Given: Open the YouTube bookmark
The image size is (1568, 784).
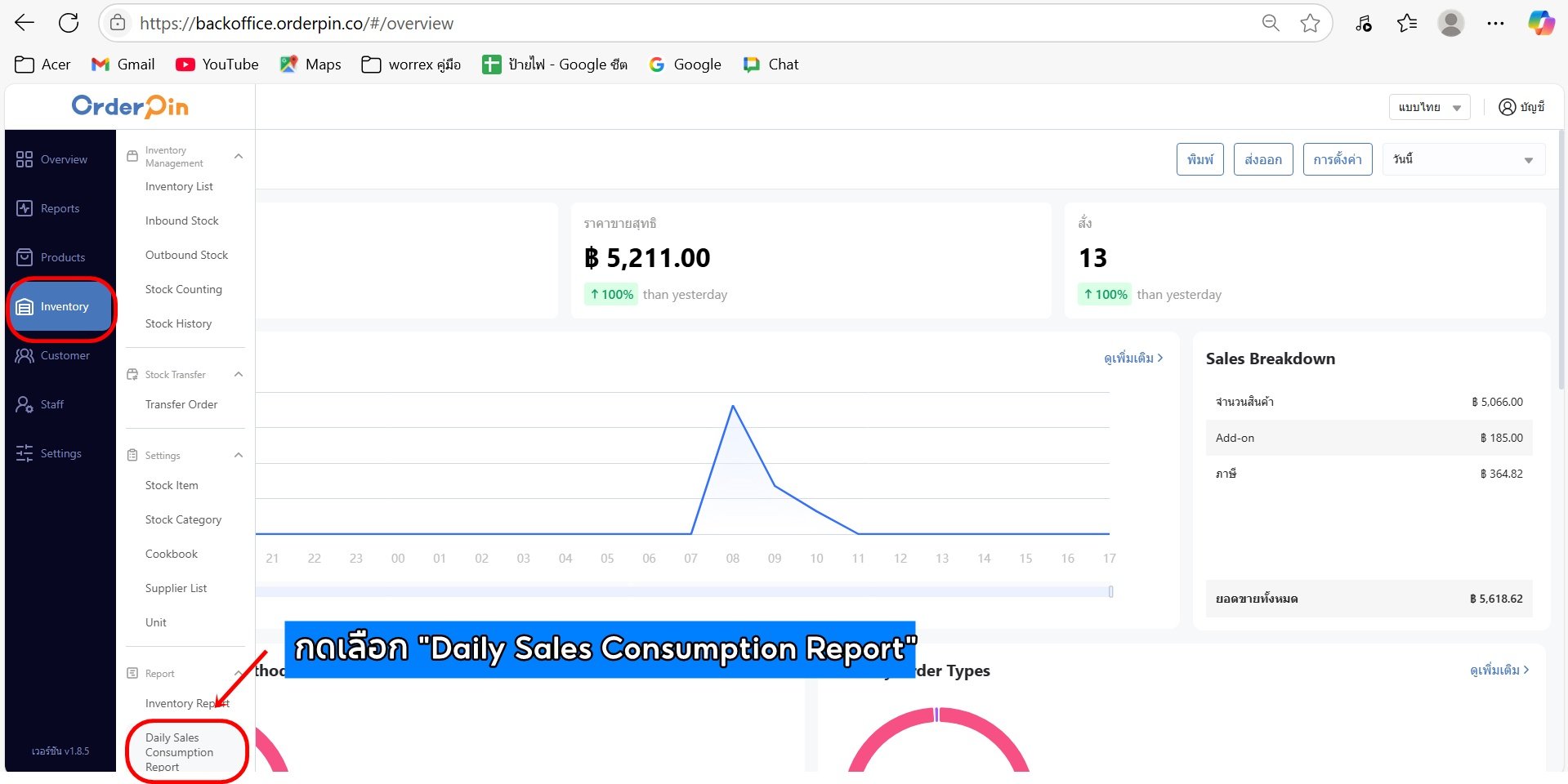Looking at the screenshot, I should pyautogui.click(x=217, y=65).
